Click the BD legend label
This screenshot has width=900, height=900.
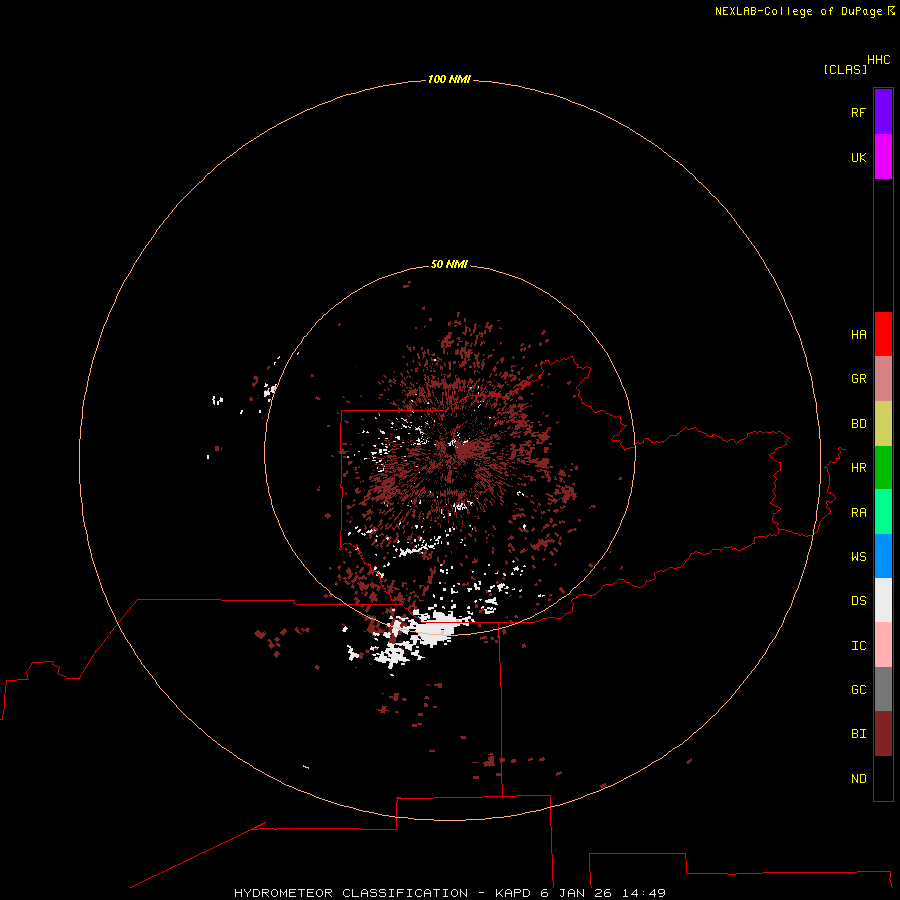[858, 424]
